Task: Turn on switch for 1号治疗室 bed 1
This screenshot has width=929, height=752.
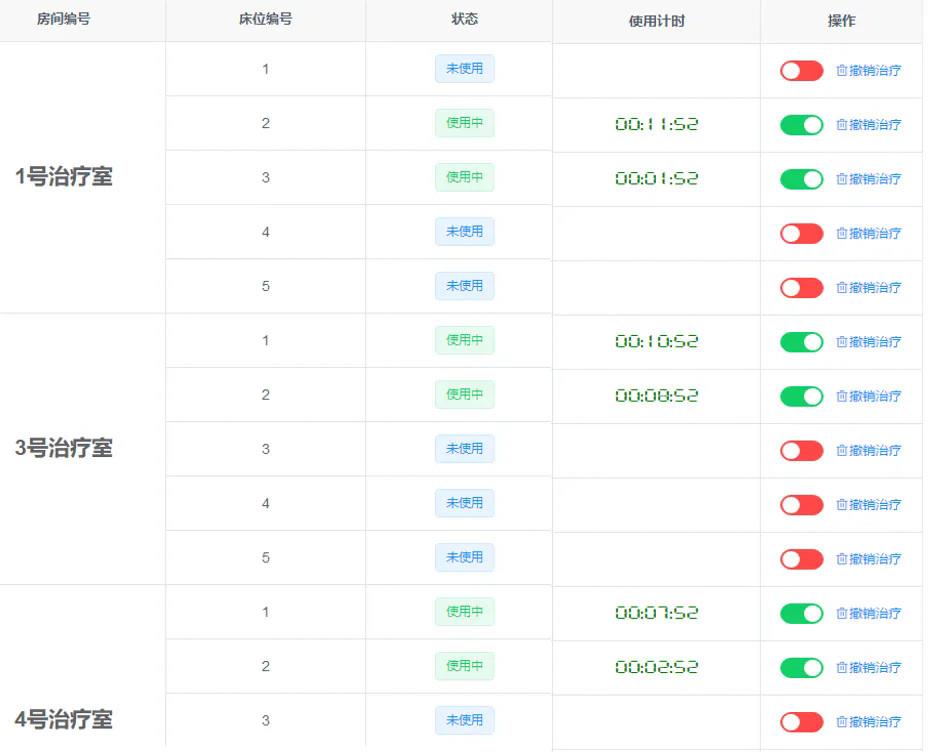Action: [x=801, y=71]
